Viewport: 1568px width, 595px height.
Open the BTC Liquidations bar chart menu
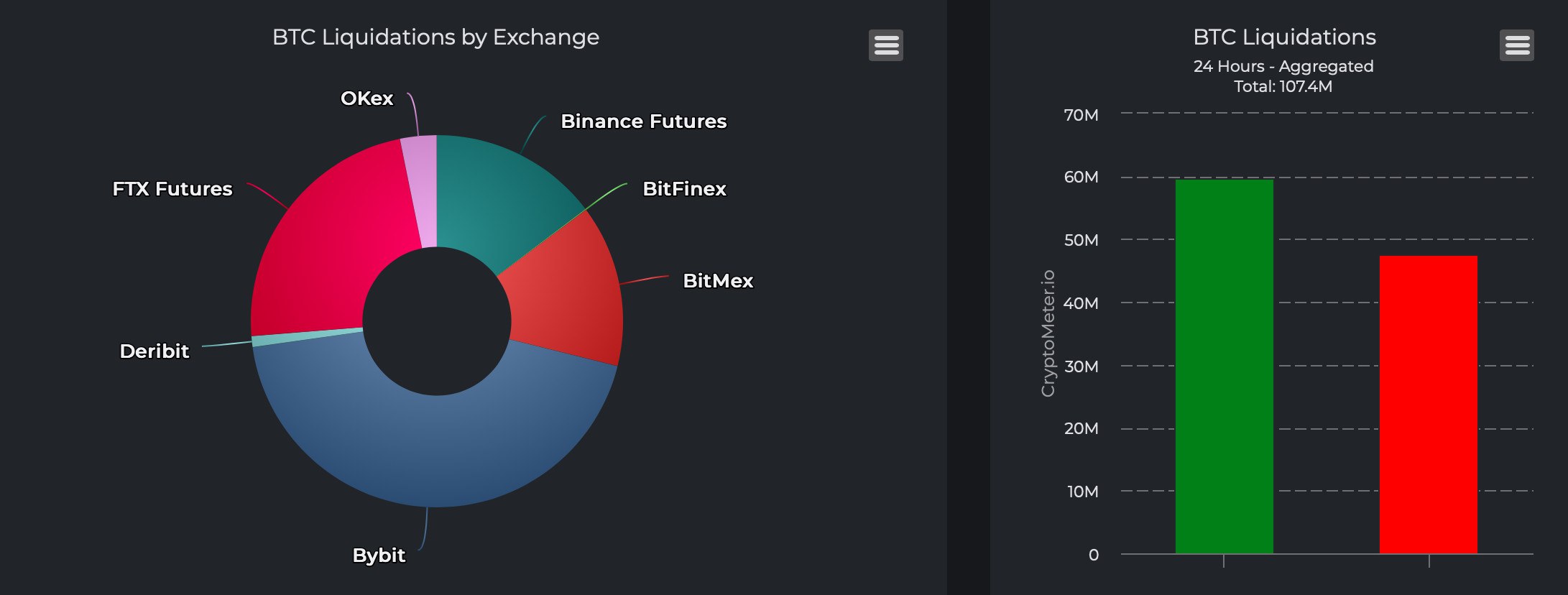1517,45
